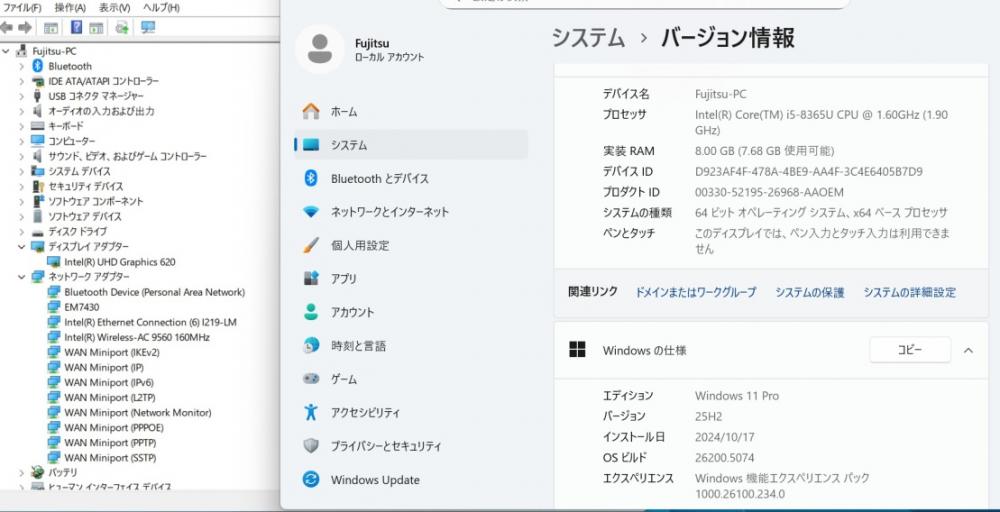Viewport: 1000px width, 512px height.
Task: Open 時刻と言語 settings page
Action: pos(411,346)
